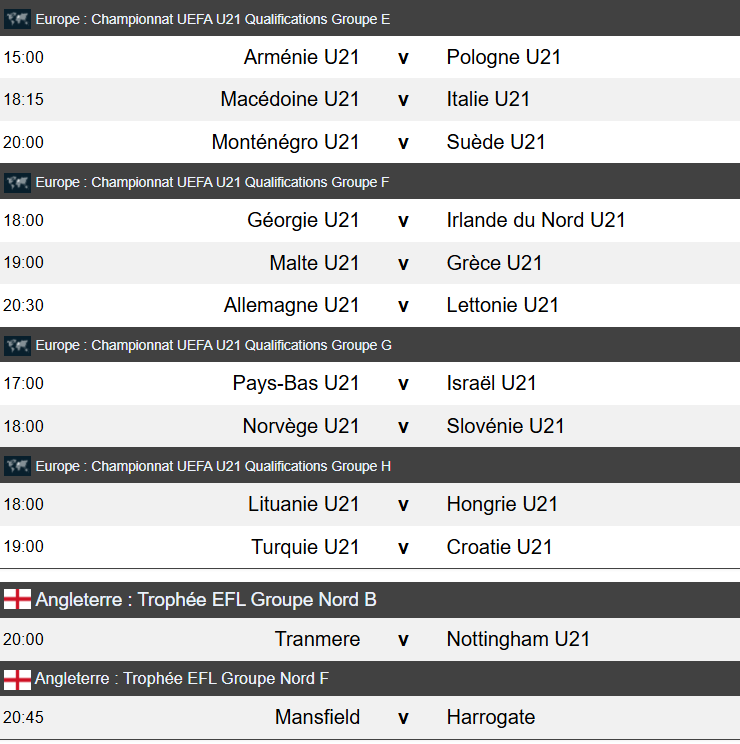This screenshot has width=740, height=744.
Task: Open the Championnat UEFA U21 Groupe G header
Action: [370, 345]
